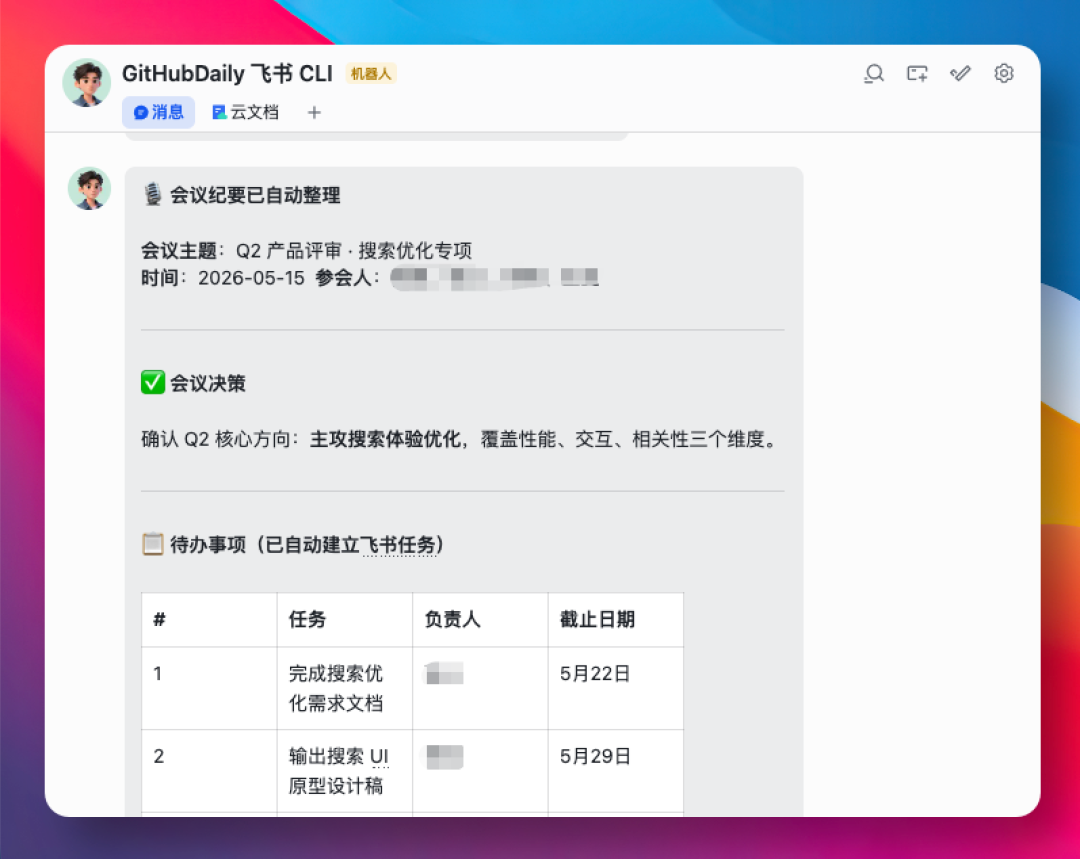The height and width of the screenshot is (859, 1080).
Task: Click the deadline 5月29日
Action: pos(595,756)
